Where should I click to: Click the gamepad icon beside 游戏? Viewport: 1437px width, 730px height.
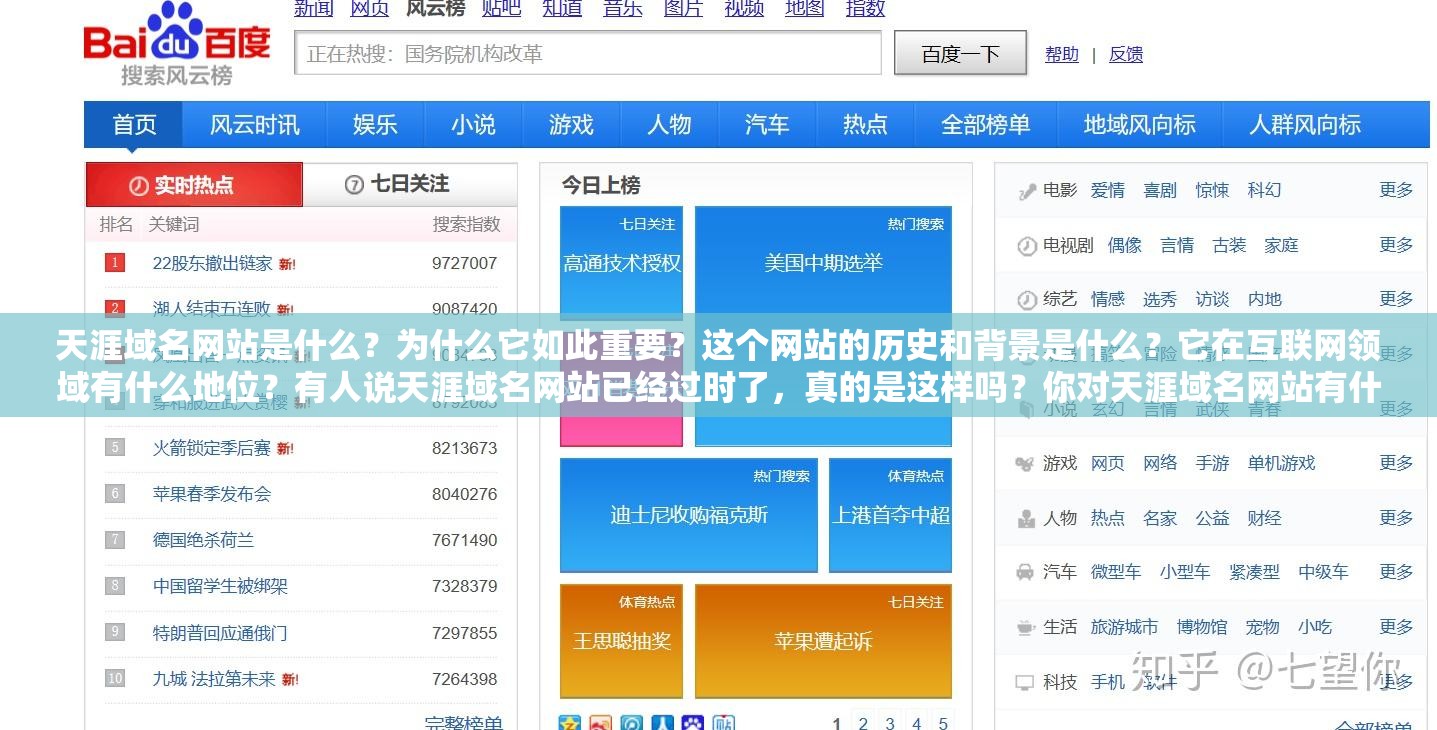point(1026,464)
